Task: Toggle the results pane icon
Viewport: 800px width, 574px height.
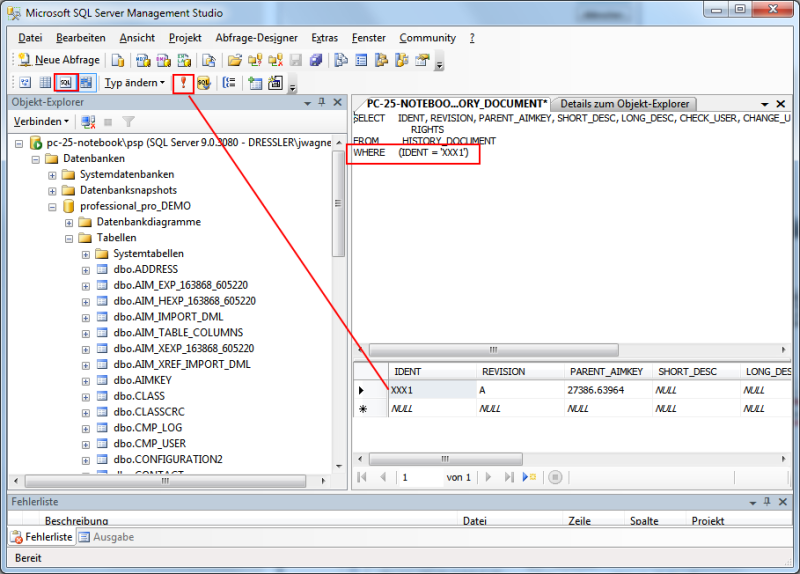Action: click(x=86, y=82)
